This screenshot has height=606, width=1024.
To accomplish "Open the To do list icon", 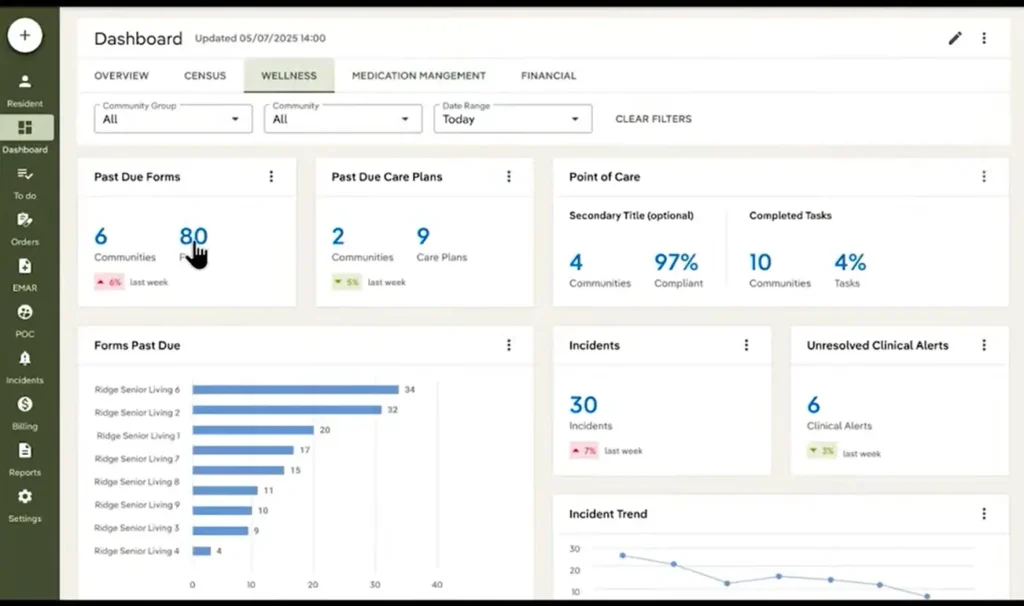I will coord(25,174).
